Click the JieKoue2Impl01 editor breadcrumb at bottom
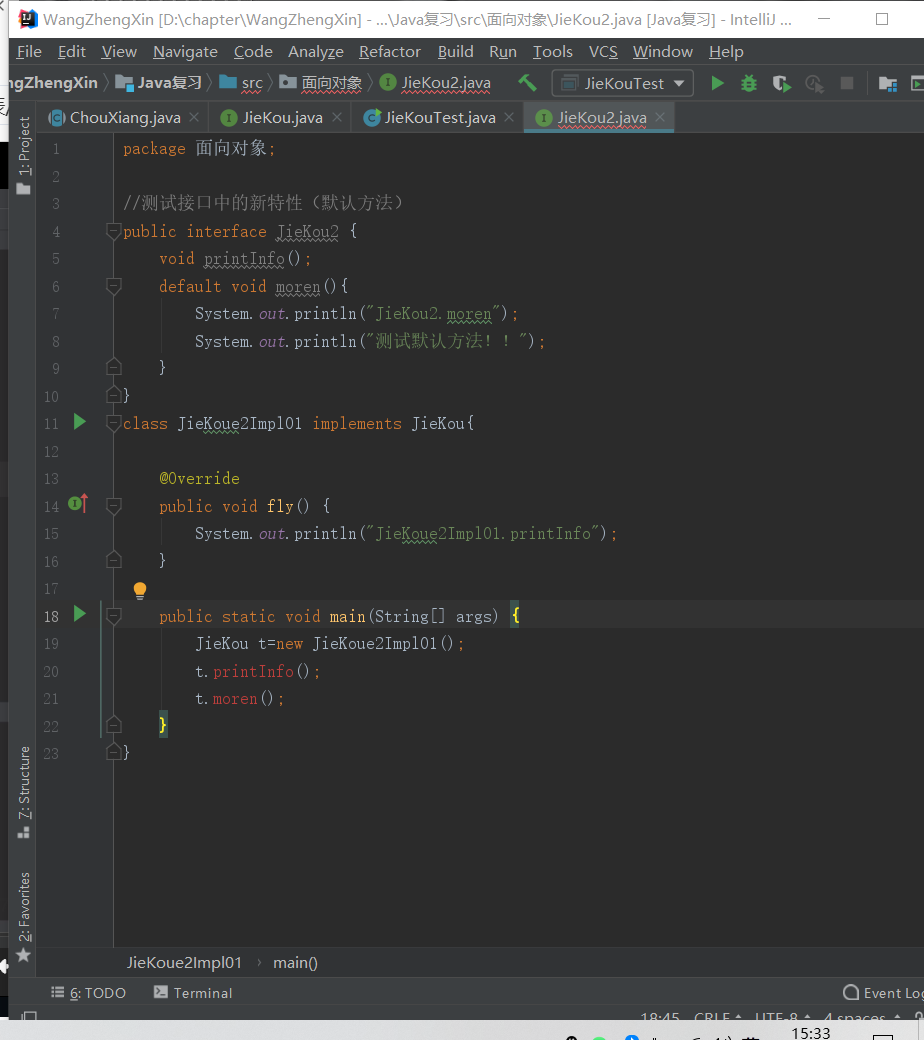This screenshot has width=924, height=1040. 184,963
